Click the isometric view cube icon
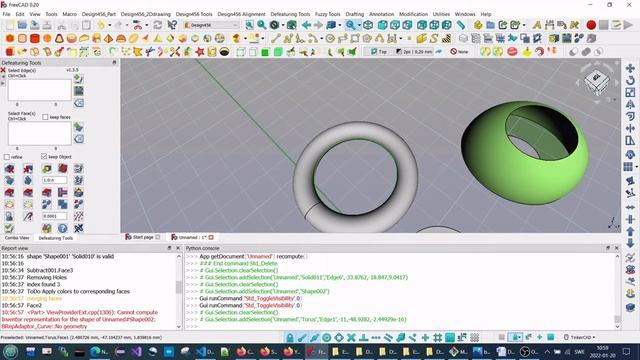 click(368, 25)
